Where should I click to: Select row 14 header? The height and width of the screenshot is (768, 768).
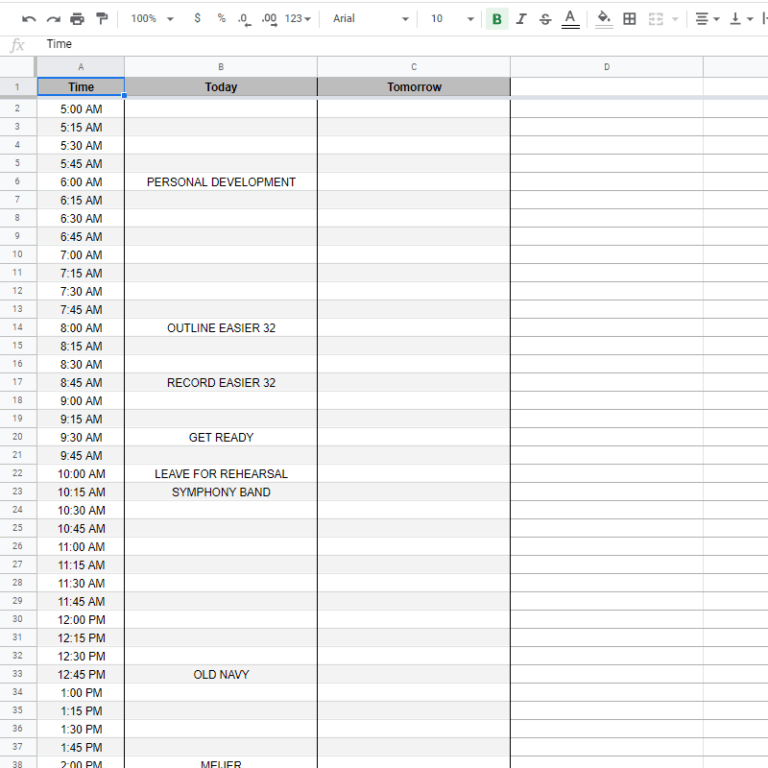click(18, 328)
